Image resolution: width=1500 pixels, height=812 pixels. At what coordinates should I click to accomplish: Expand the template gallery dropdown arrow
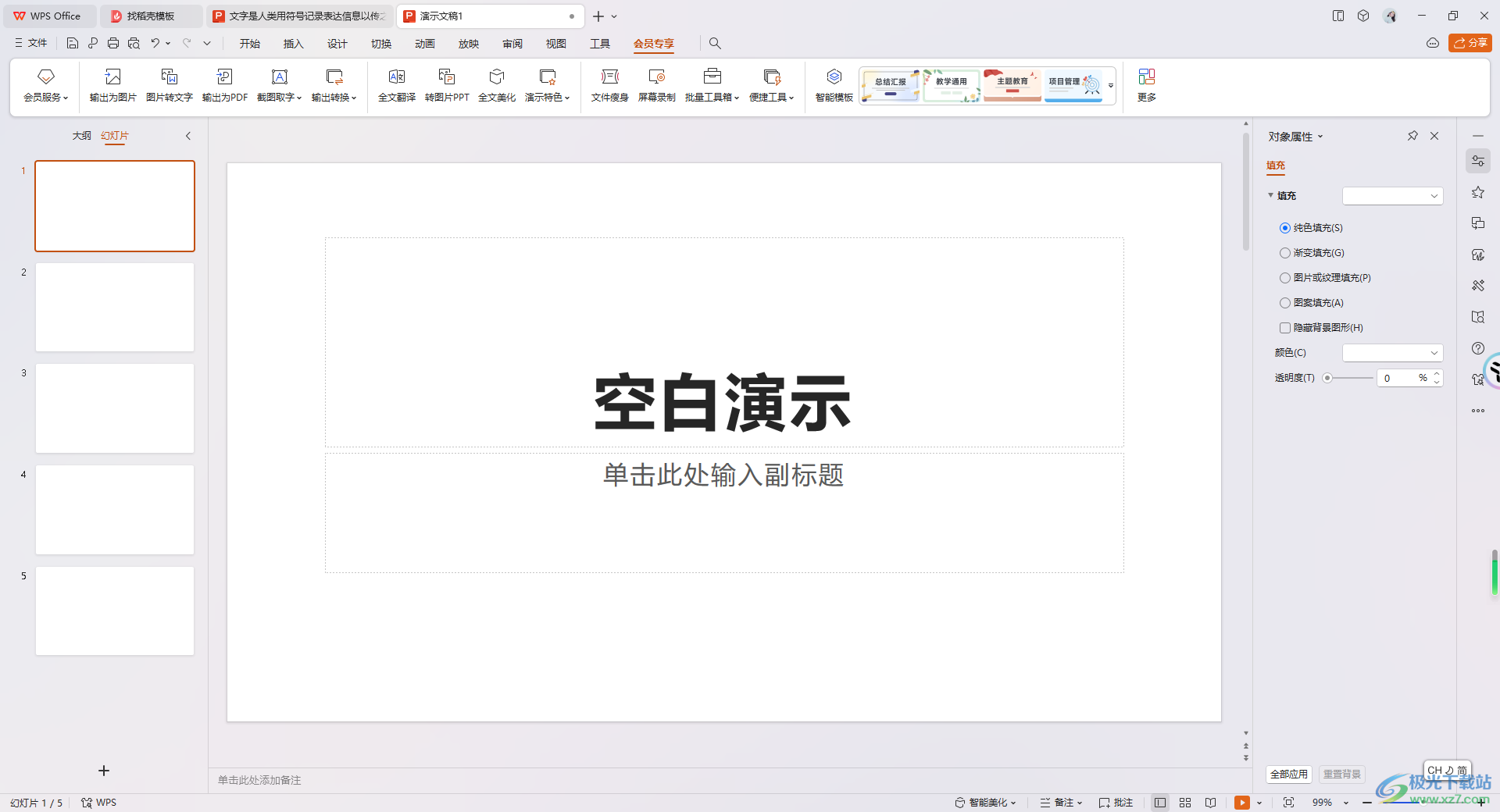coord(1110,85)
